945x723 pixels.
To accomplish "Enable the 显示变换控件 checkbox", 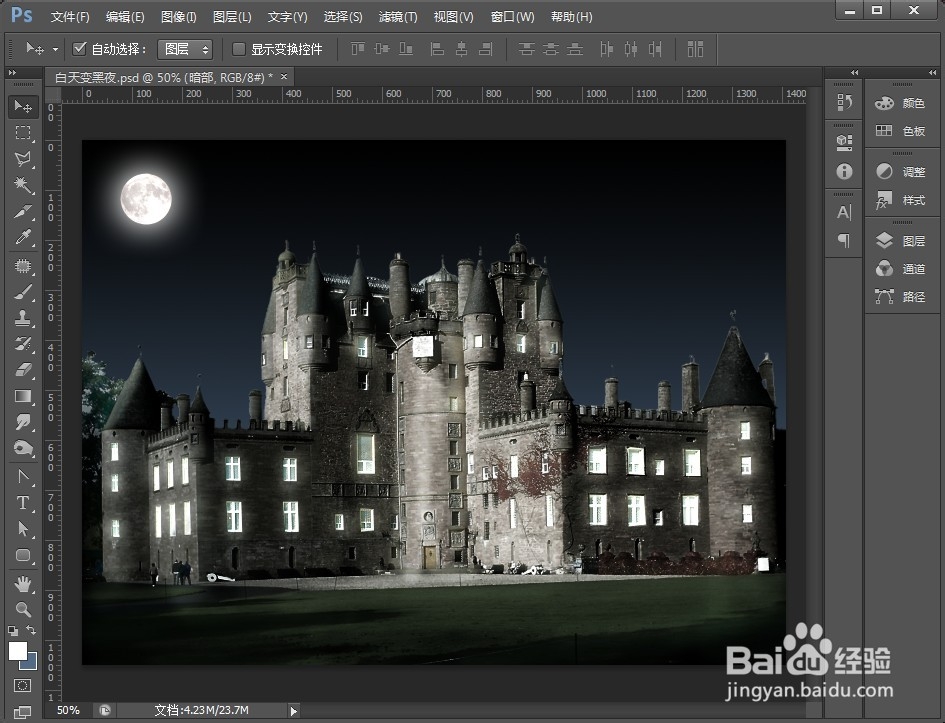I will (x=239, y=49).
